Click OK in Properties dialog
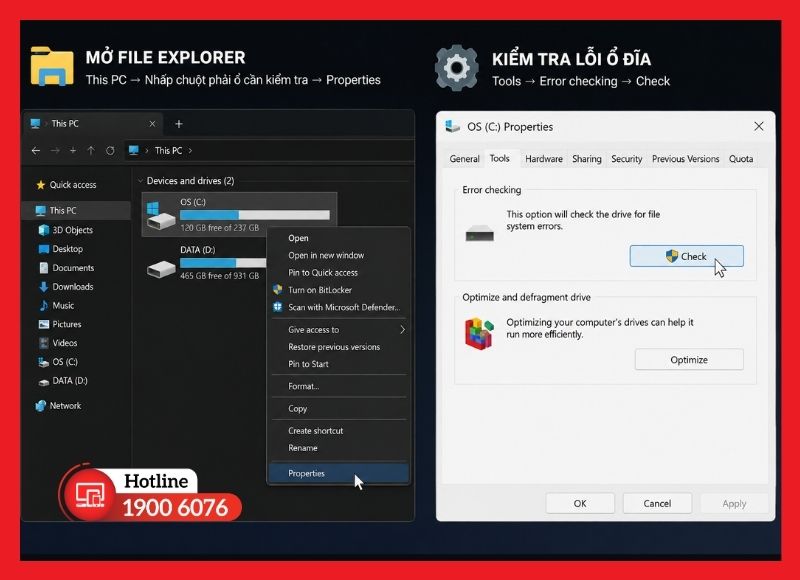Image resolution: width=800 pixels, height=580 pixels. (x=580, y=503)
